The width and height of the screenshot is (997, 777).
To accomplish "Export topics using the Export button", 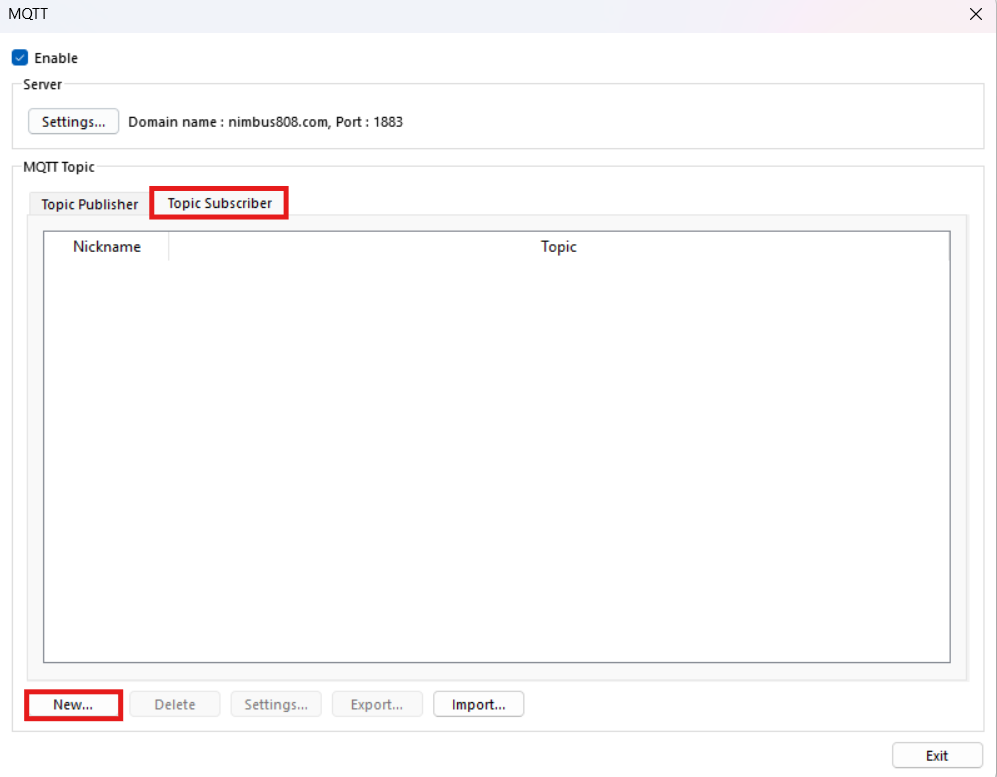I will pyautogui.click(x=377, y=704).
